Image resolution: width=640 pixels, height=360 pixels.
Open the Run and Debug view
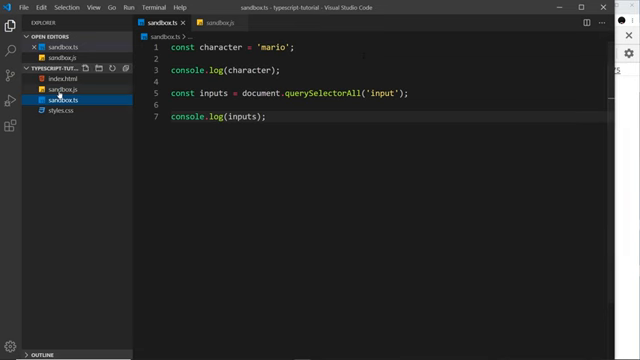click(10, 100)
